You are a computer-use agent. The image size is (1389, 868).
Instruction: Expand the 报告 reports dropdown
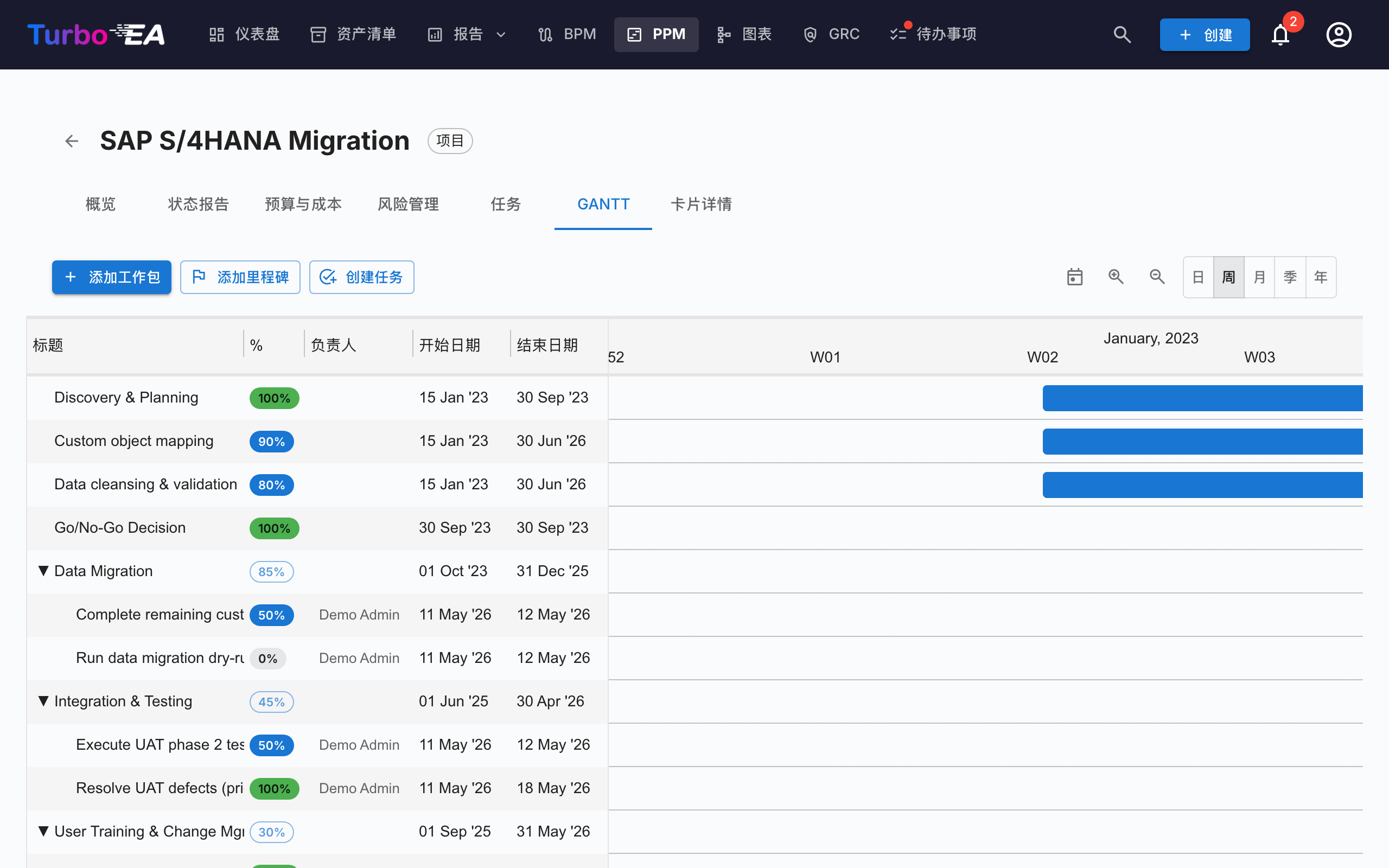(467, 34)
